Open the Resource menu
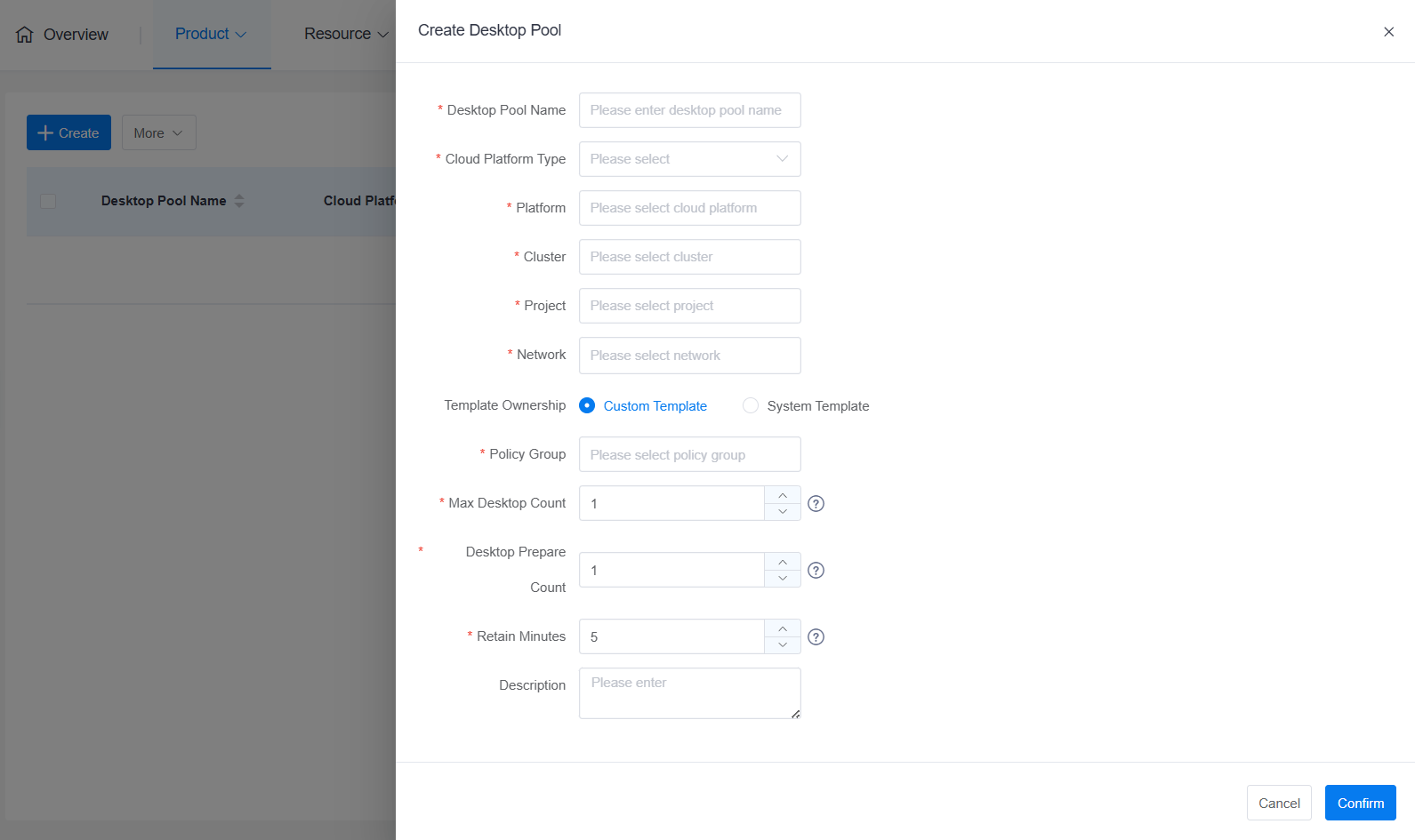 (x=346, y=34)
